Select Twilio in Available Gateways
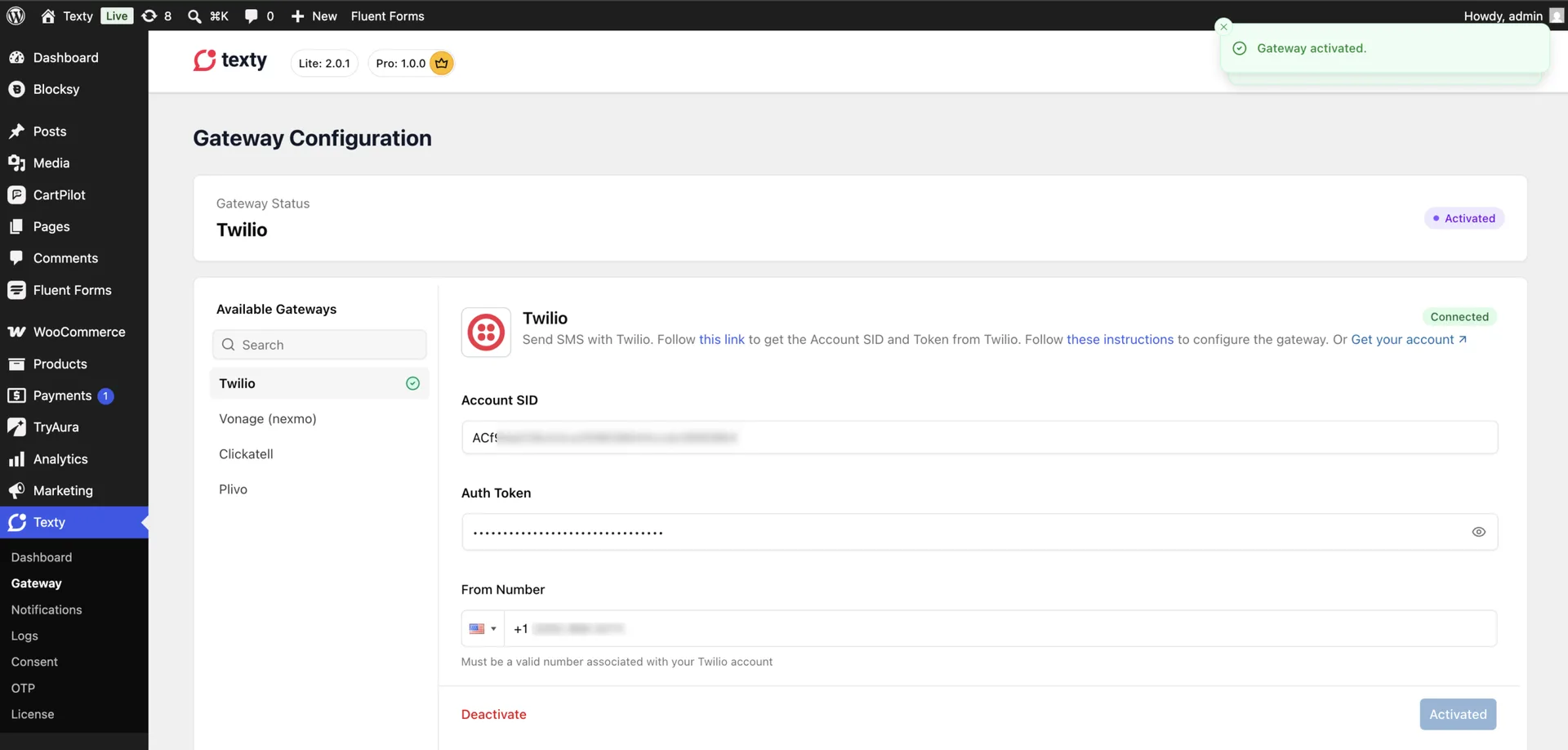1568x750 pixels. 319,383
